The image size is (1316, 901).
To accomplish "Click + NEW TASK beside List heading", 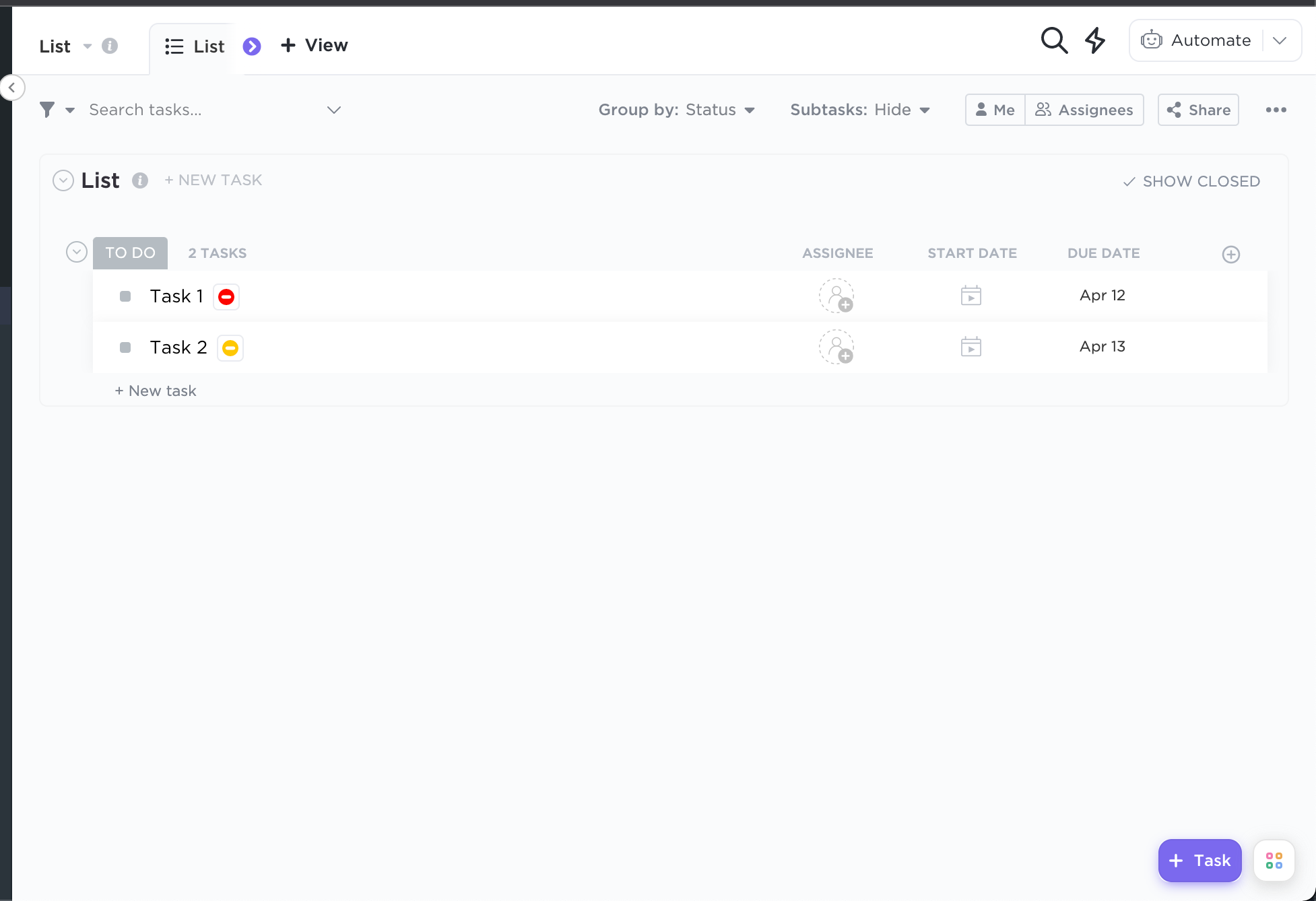I will click(x=213, y=180).
